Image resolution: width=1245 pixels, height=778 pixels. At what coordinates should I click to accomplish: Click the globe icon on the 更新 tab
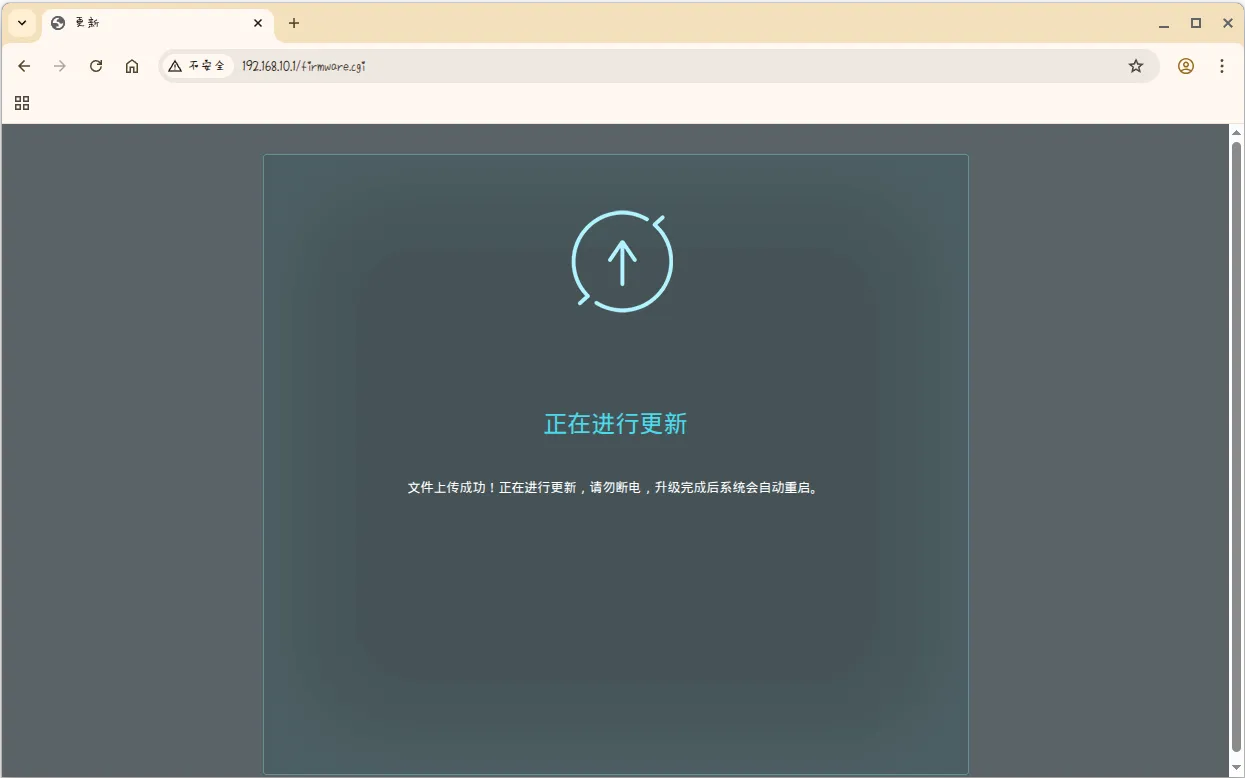point(57,22)
